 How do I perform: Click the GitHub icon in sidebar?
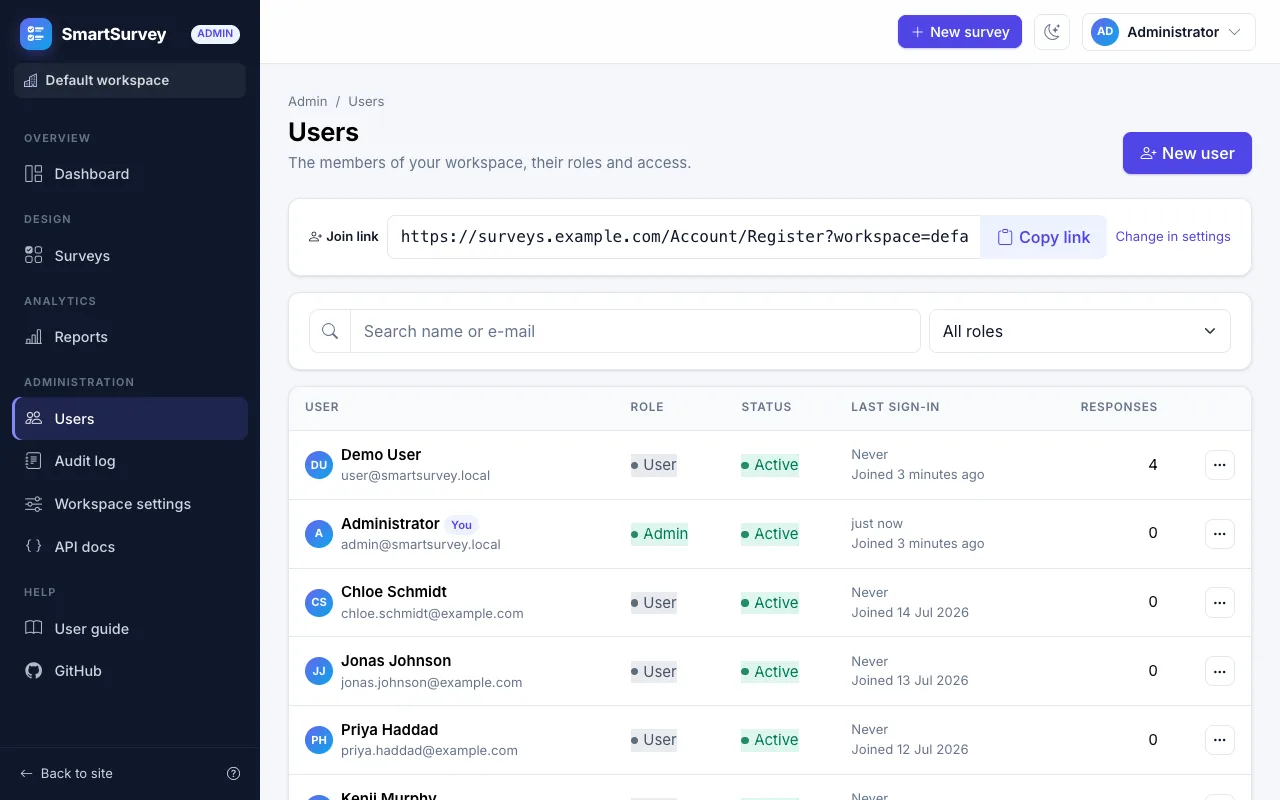click(x=34, y=671)
